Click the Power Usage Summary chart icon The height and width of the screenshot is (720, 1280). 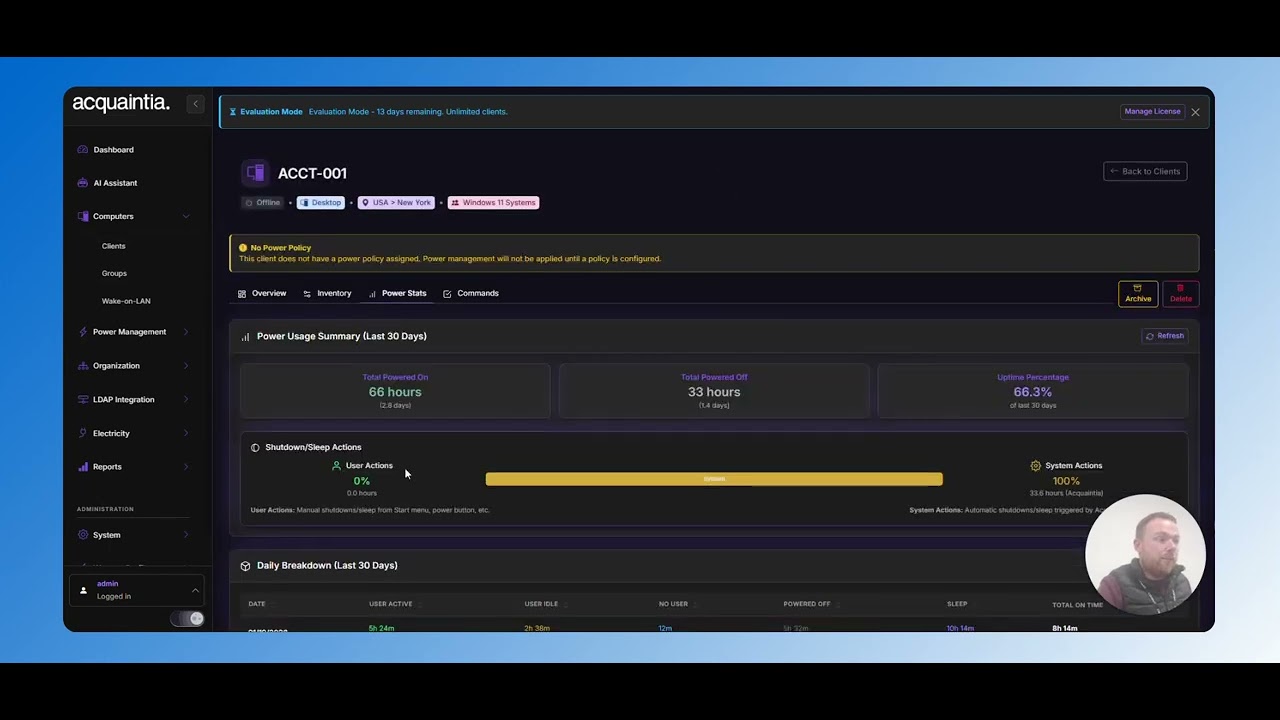point(245,337)
